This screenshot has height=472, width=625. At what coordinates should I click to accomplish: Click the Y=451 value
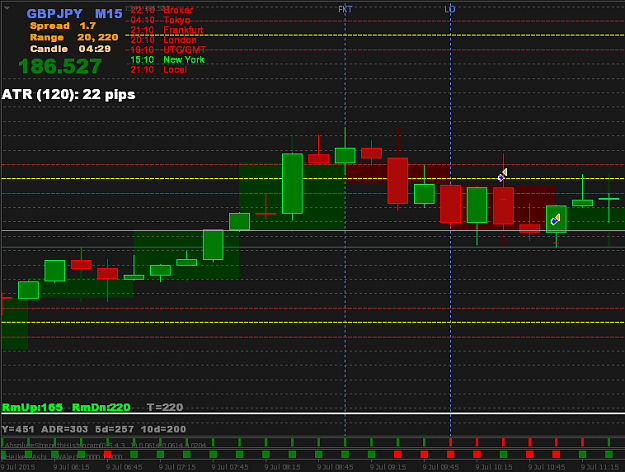[x=18, y=429]
